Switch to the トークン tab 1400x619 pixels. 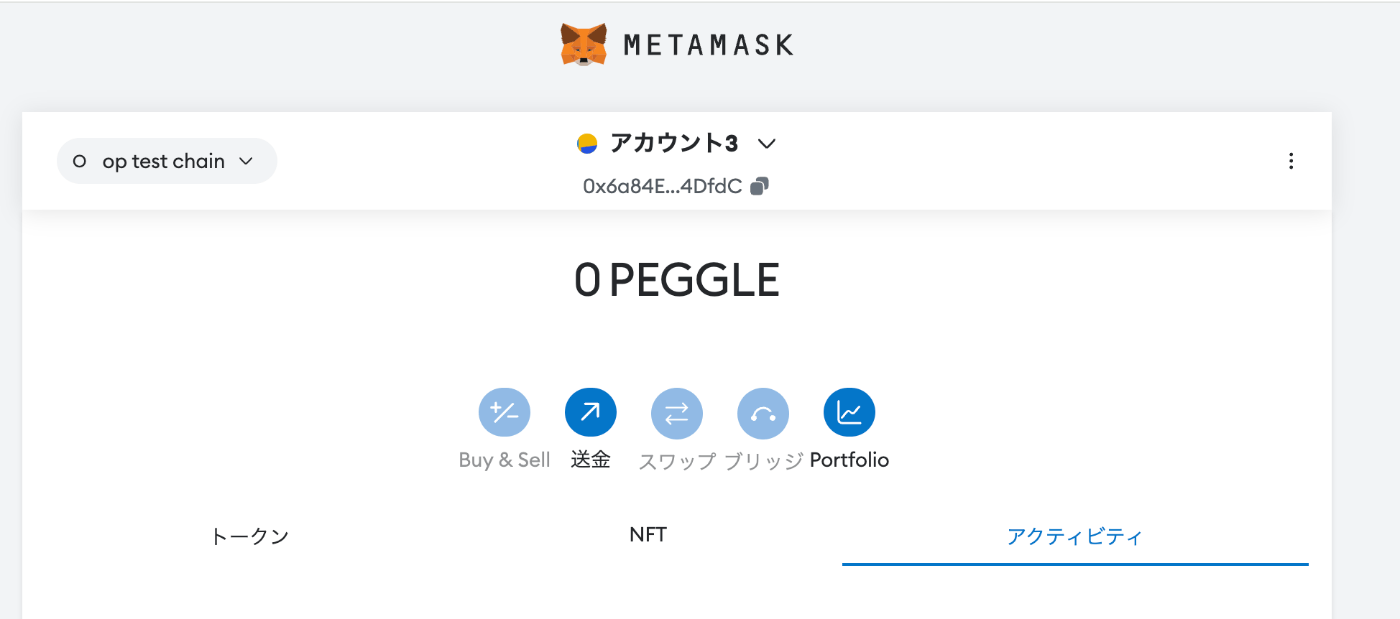pos(250,536)
